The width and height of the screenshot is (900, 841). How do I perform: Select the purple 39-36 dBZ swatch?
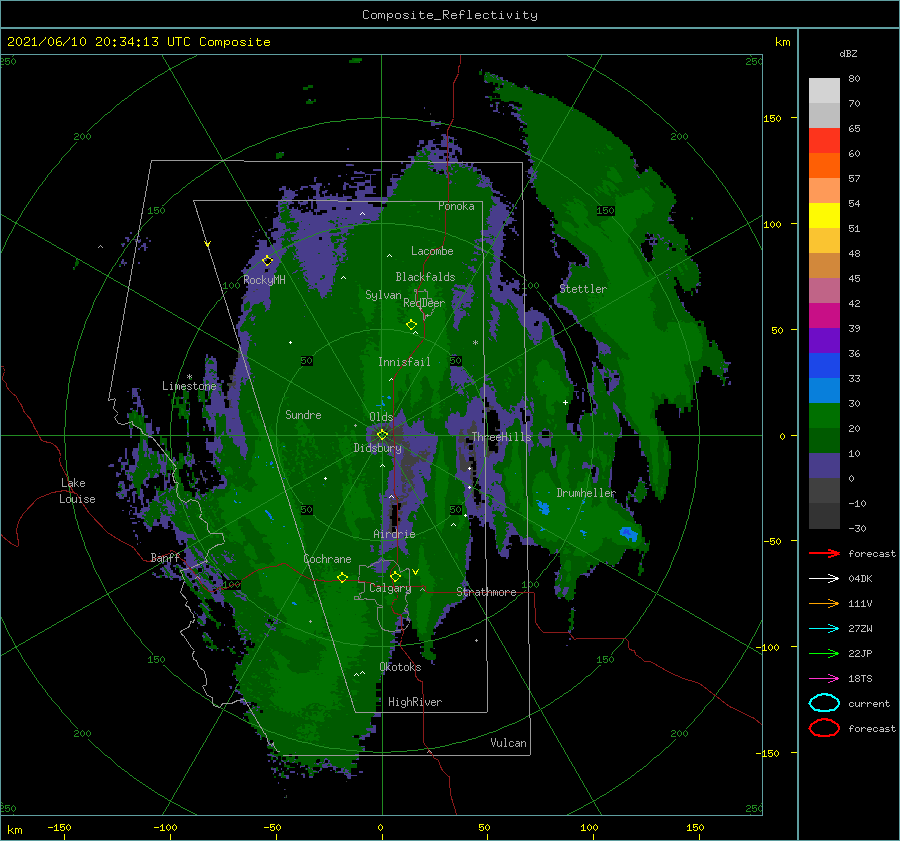[x=824, y=340]
